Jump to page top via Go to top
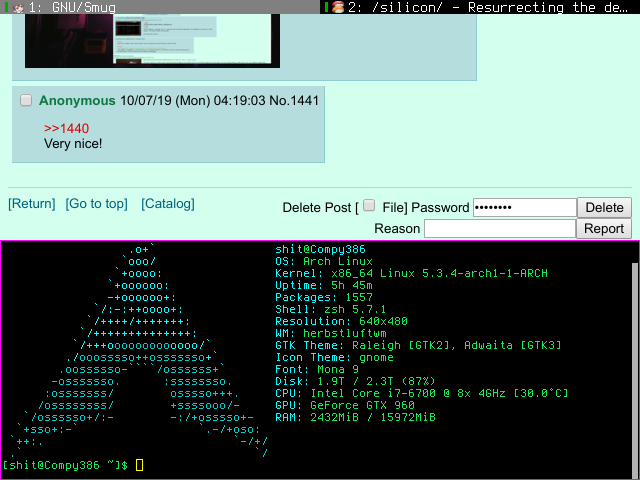The width and height of the screenshot is (640, 480). tap(97, 204)
